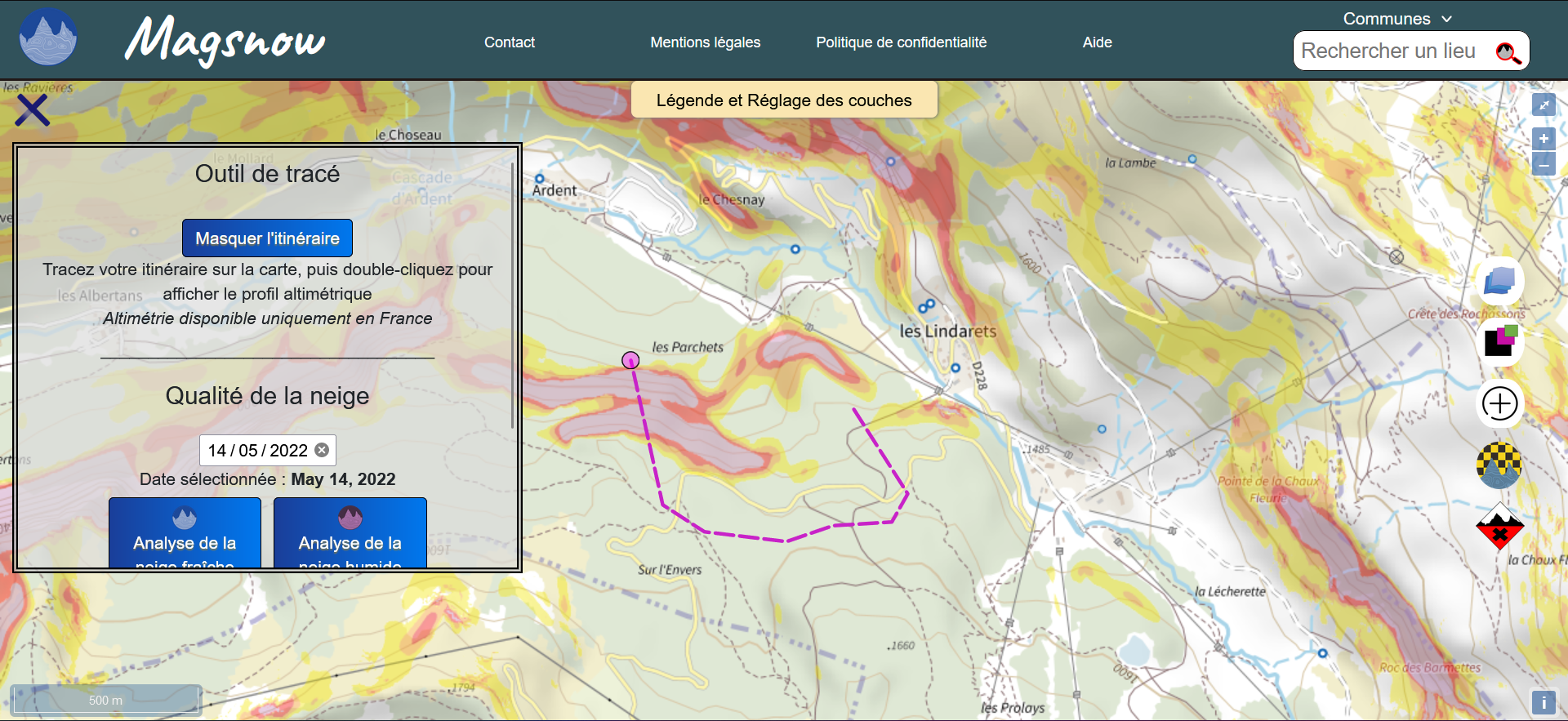Start Analyse de la neige fraîche

(185, 533)
